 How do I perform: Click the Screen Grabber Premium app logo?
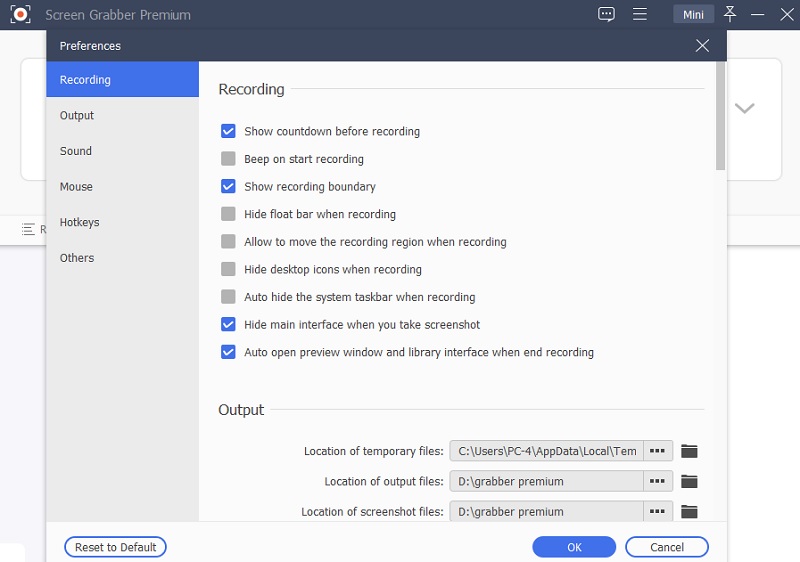pos(20,14)
